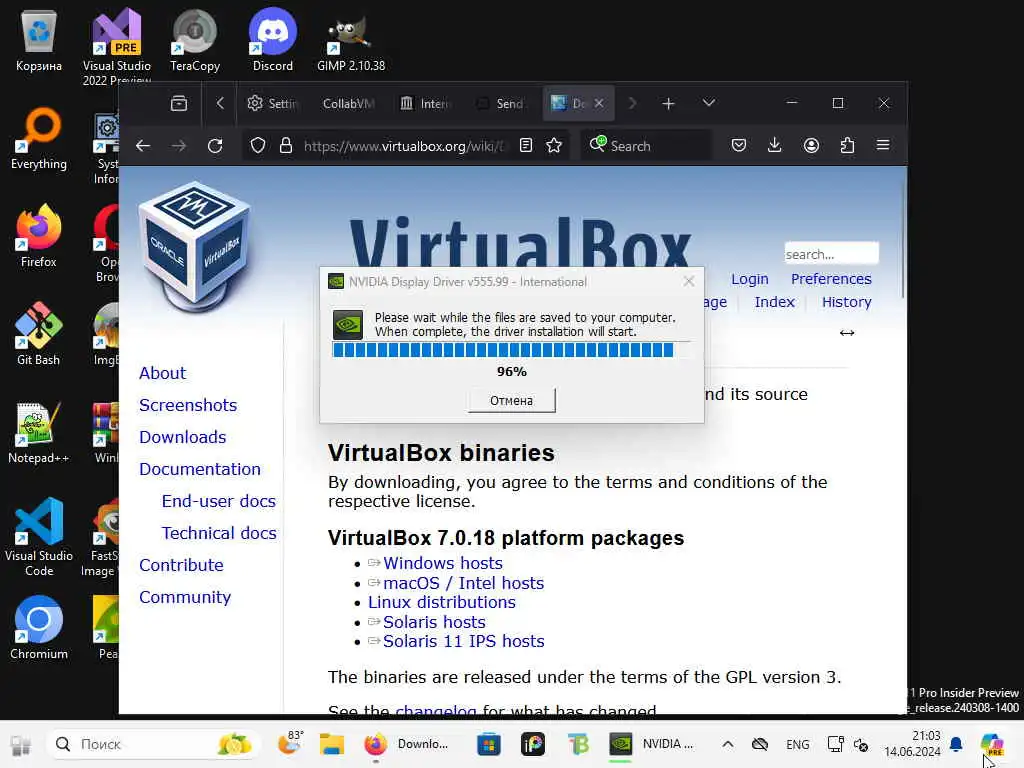Toggle page width double-arrow icon
The height and width of the screenshot is (768, 1024).
(847, 333)
